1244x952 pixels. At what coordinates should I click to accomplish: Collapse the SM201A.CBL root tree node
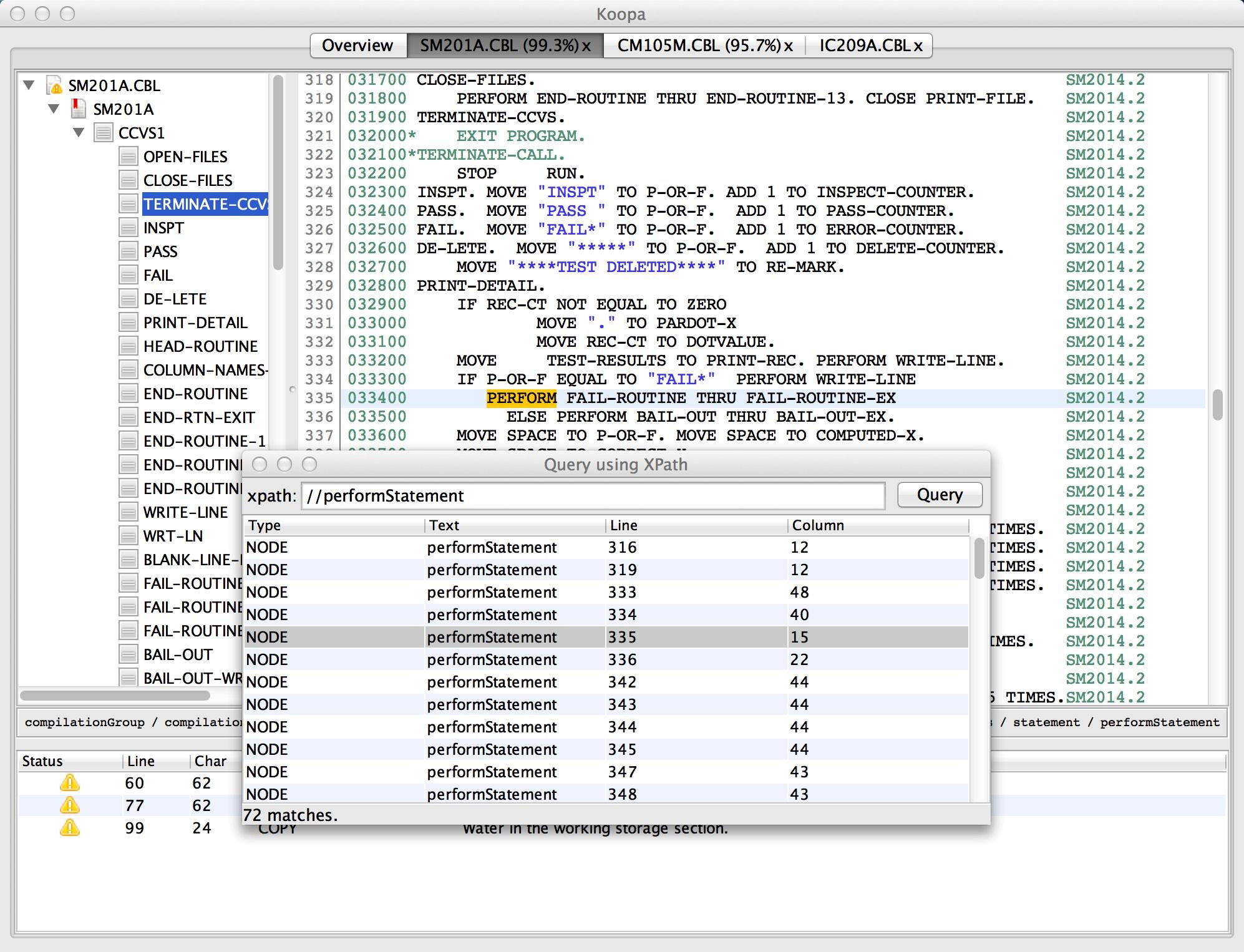(29, 85)
